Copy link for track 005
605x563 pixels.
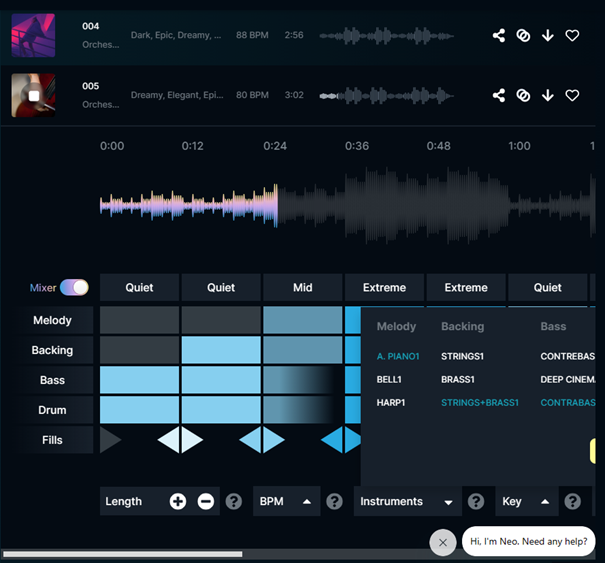point(523,96)
